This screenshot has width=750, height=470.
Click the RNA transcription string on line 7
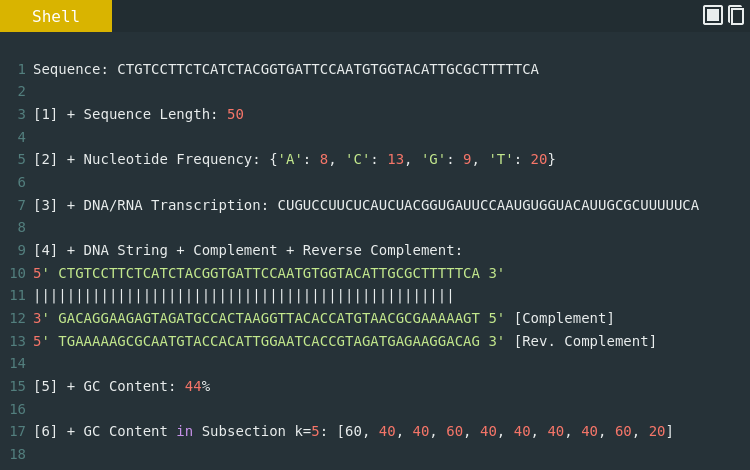point(488,205)
